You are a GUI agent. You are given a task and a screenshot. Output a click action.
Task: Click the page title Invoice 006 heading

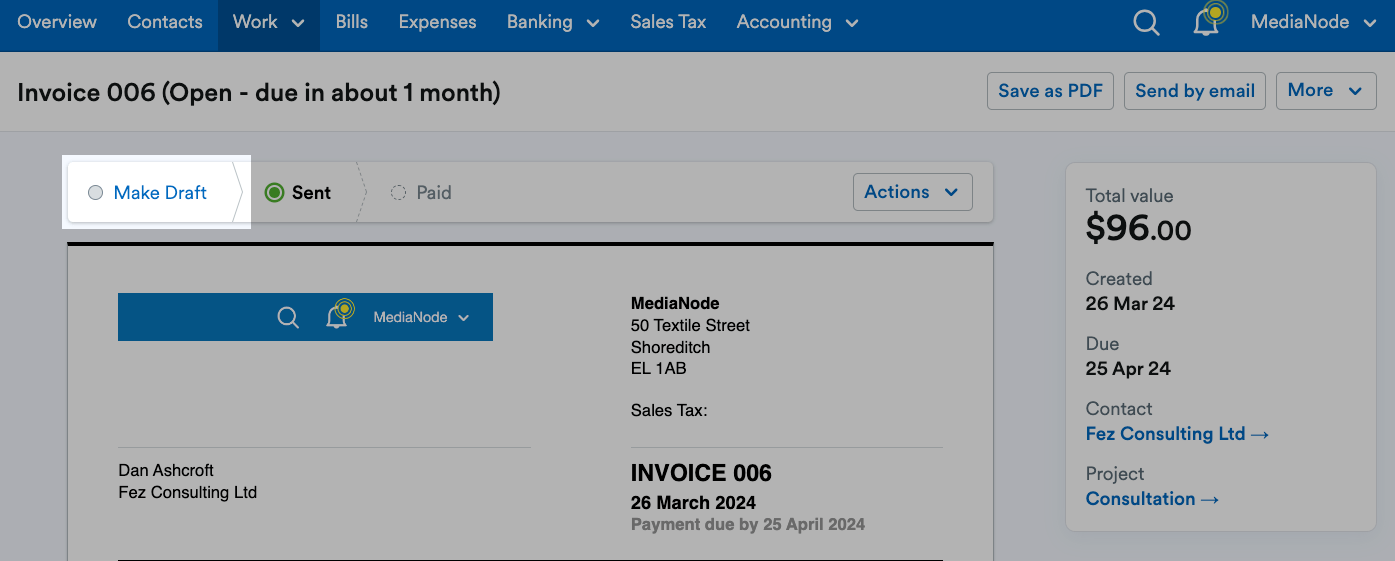(x=259, y=93)
